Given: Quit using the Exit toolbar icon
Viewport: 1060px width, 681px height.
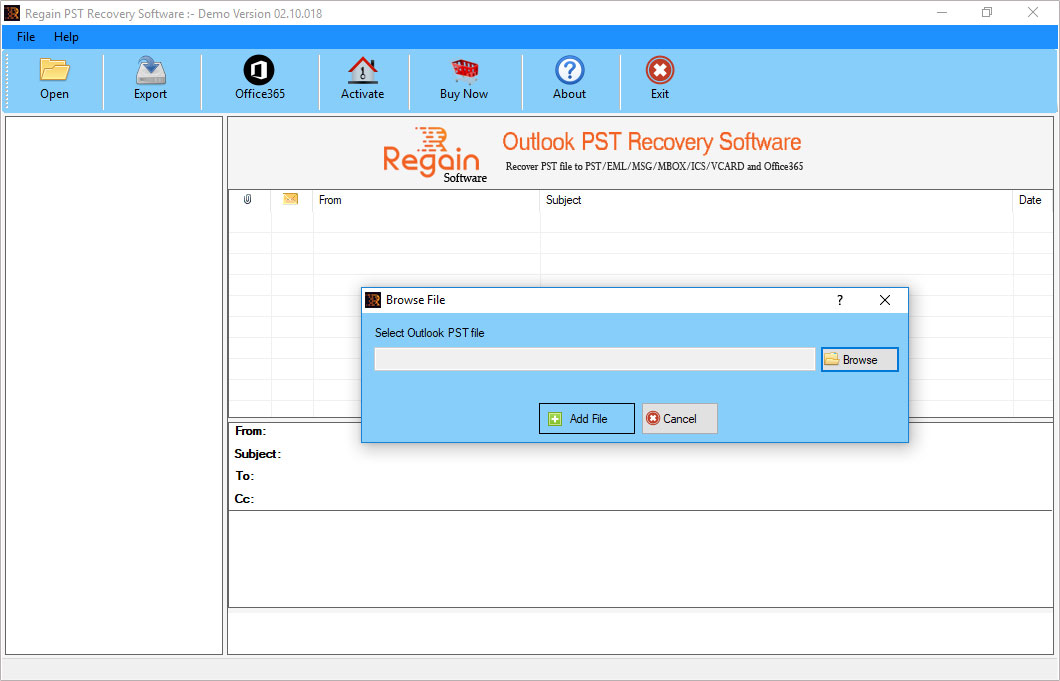Looking at the screenshot, I should coord(659,78).
